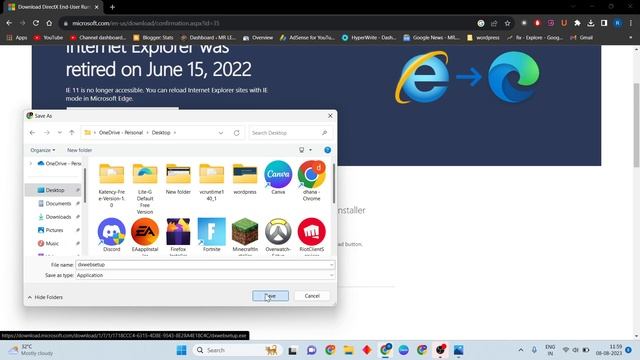Select Pictures in the navigation pane
Image resolution: width=640 pixels, height=360 pixels.
pos(55,230)
